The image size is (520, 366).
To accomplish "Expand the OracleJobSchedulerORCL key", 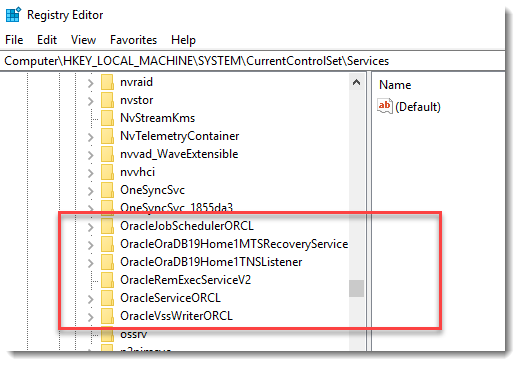I will (91, 227).
